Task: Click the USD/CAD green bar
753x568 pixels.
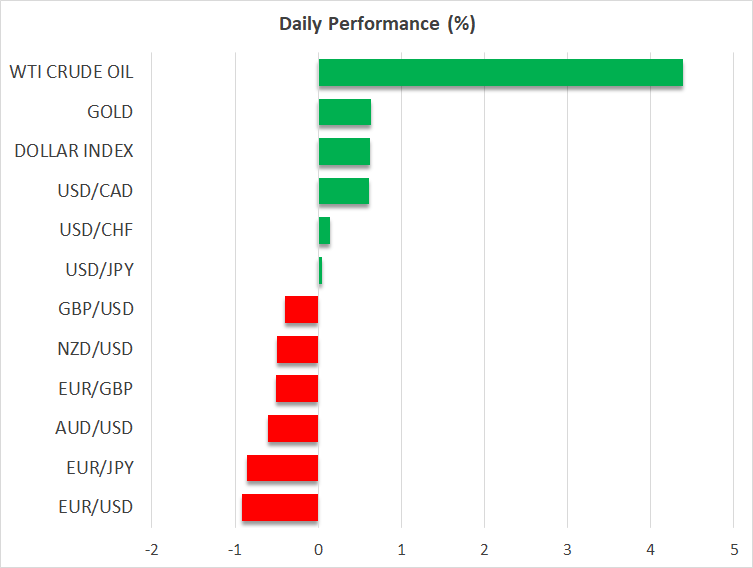Action: pyautogui.click(x=344, y=191)
